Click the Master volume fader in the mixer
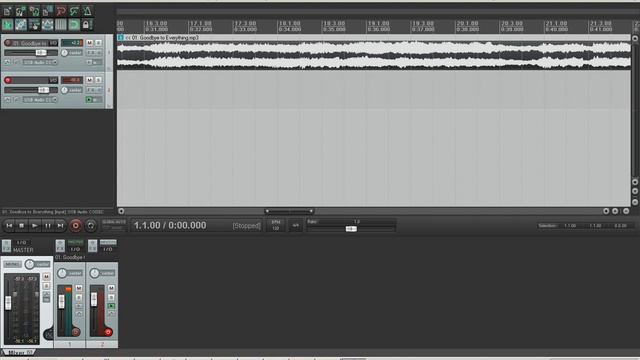This screenshot has height=360, width=640. point(8,303)
